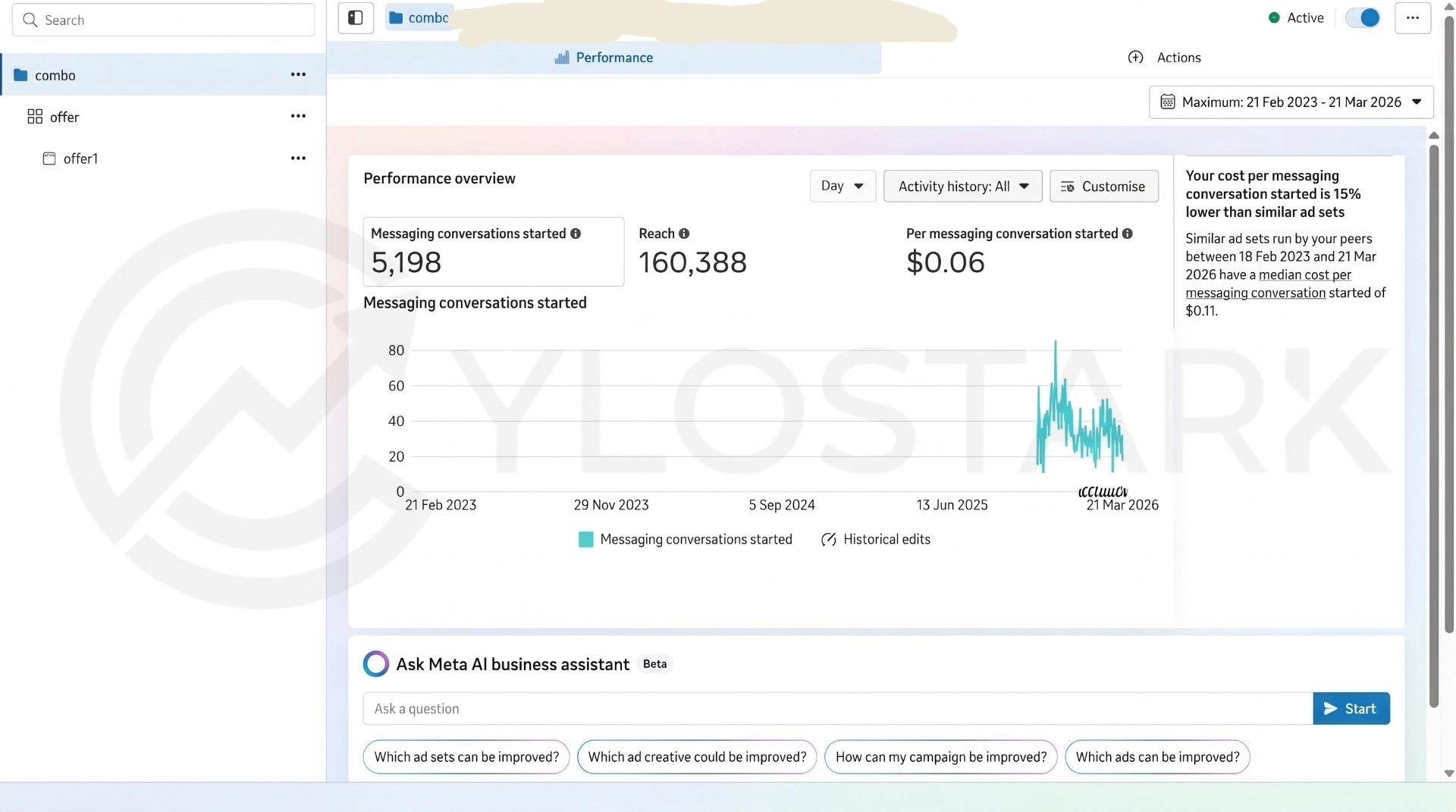1456x812 pixels.
Task: Open Activity history: All dropdown
Action: point(963,186)
